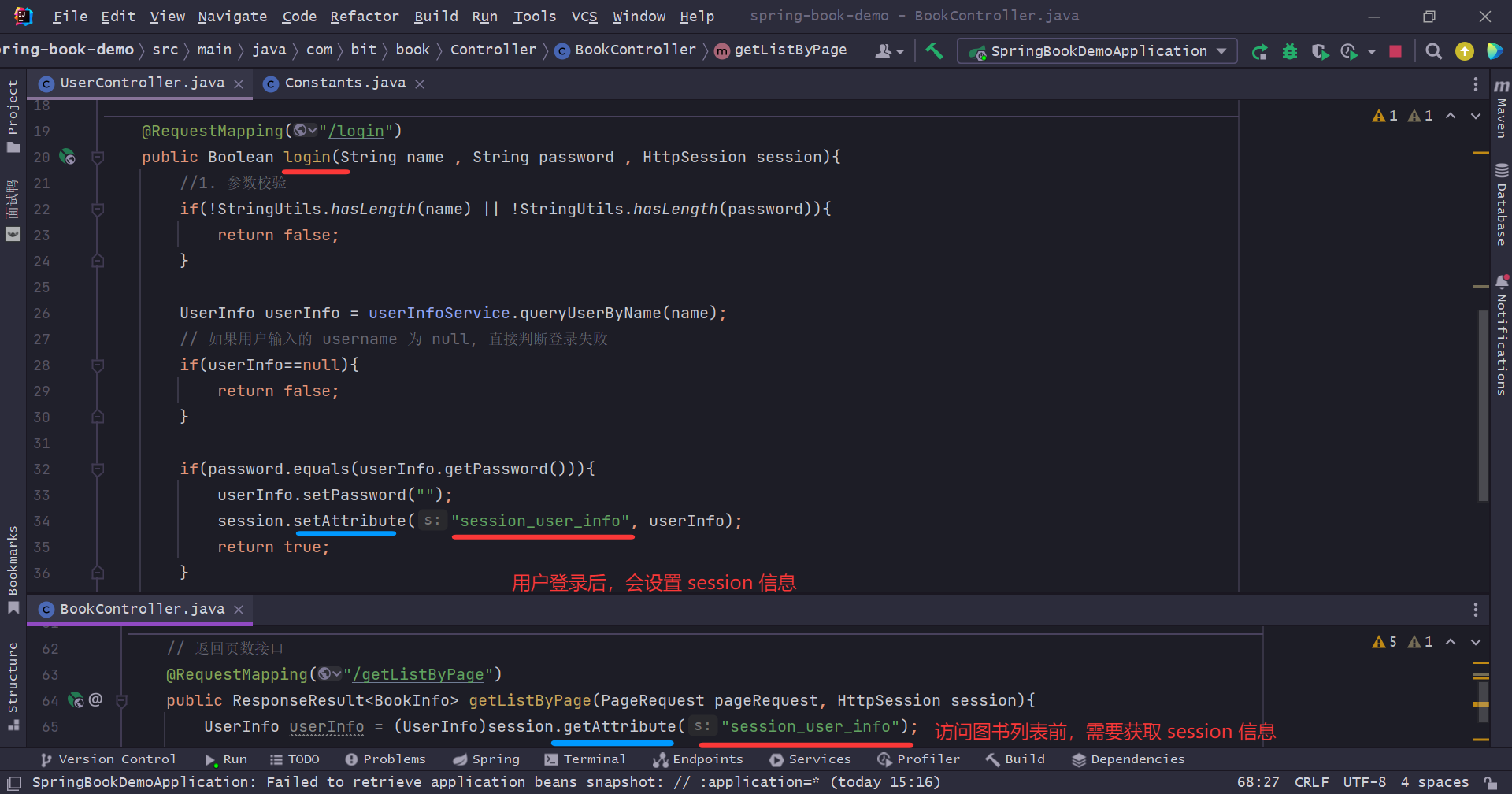
Task: Open the Notifications tool window
Action: 1502,335
